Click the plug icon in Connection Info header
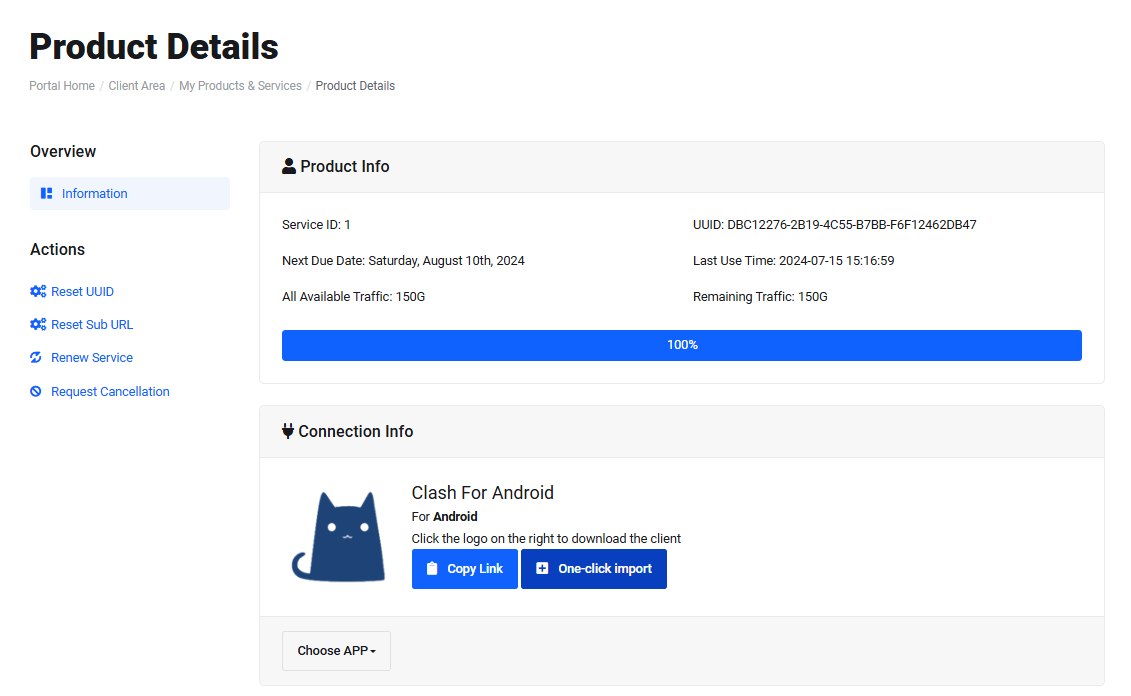Image resolution: width=1131 pixels, height=696 pixels. pos(288,432)
